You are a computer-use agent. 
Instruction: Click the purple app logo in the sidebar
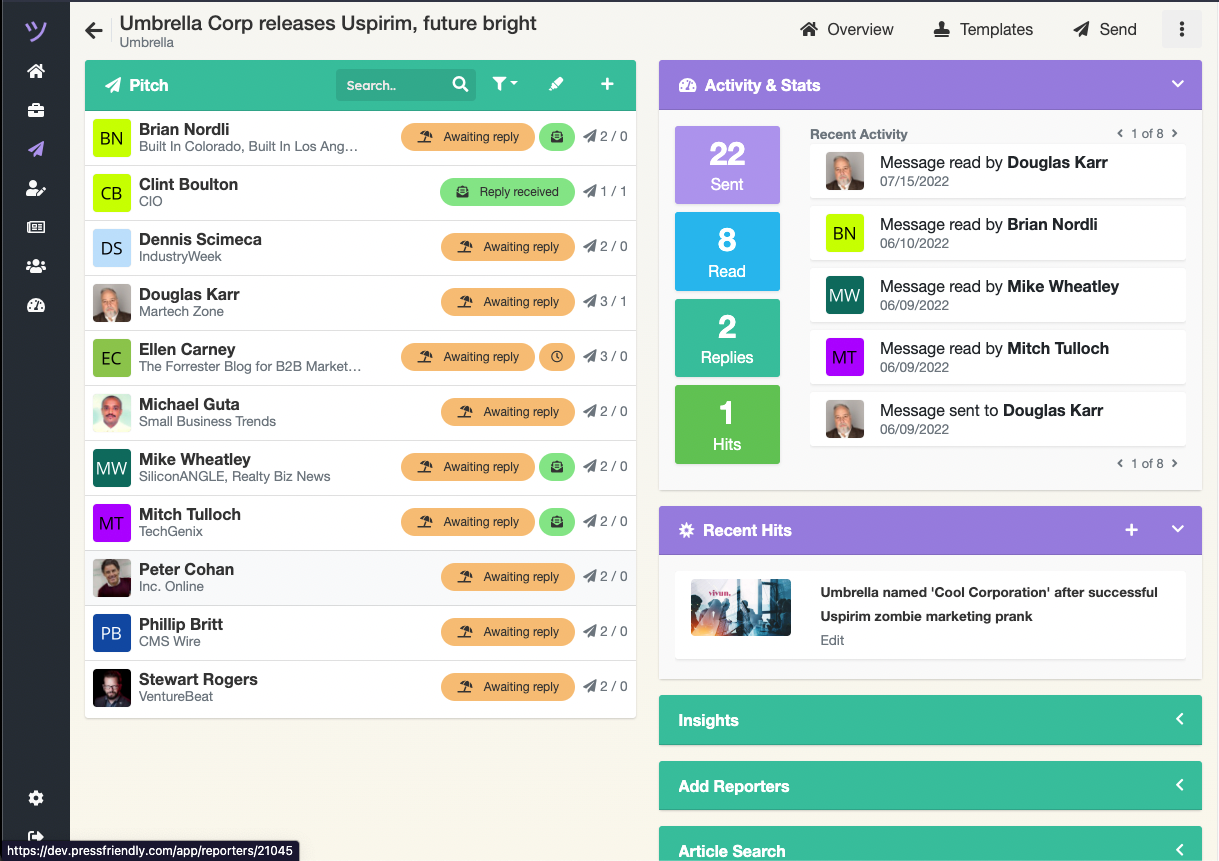click(x=36, y=30)
